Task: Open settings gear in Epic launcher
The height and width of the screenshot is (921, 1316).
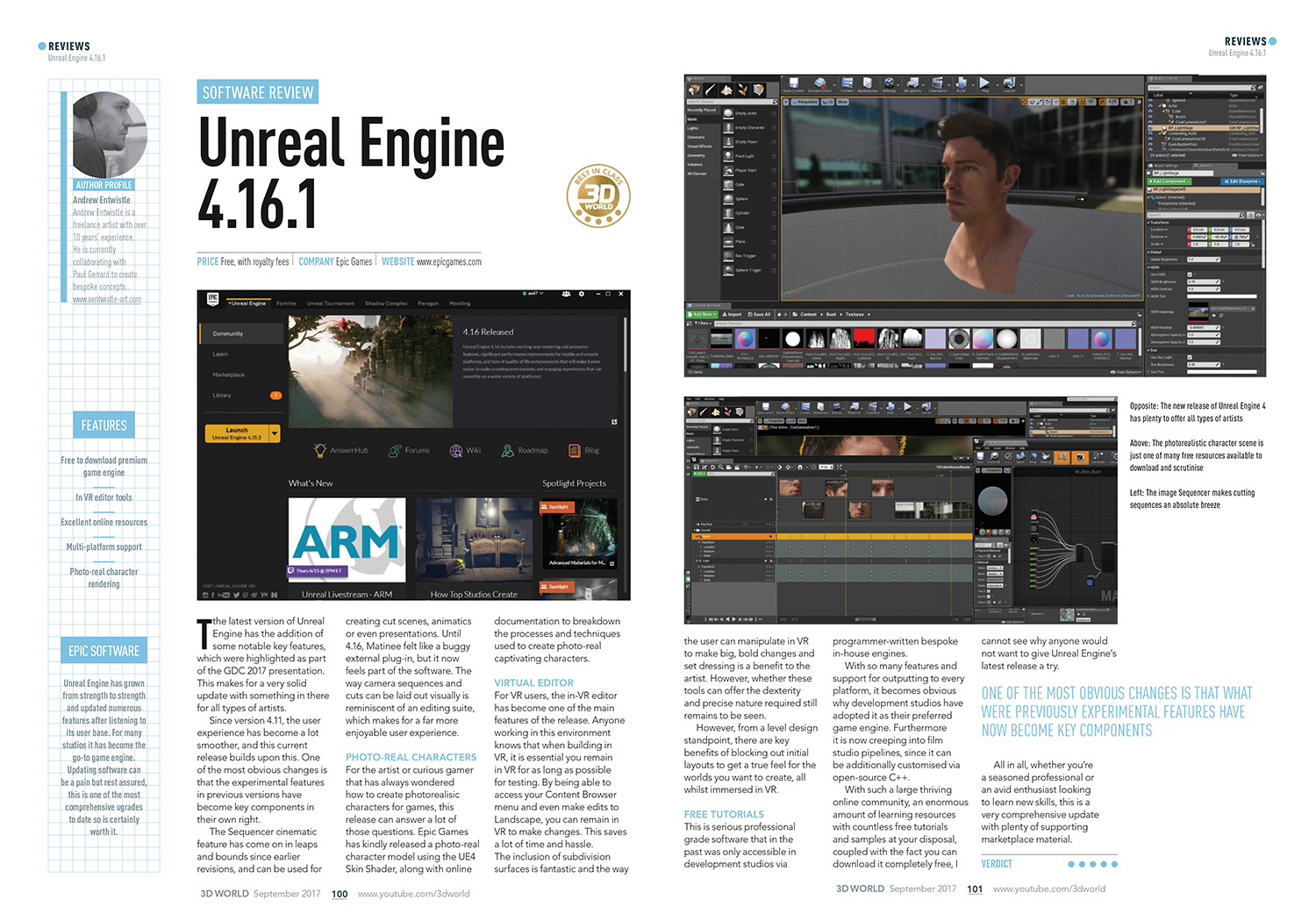Action: (x=582, y=294)
